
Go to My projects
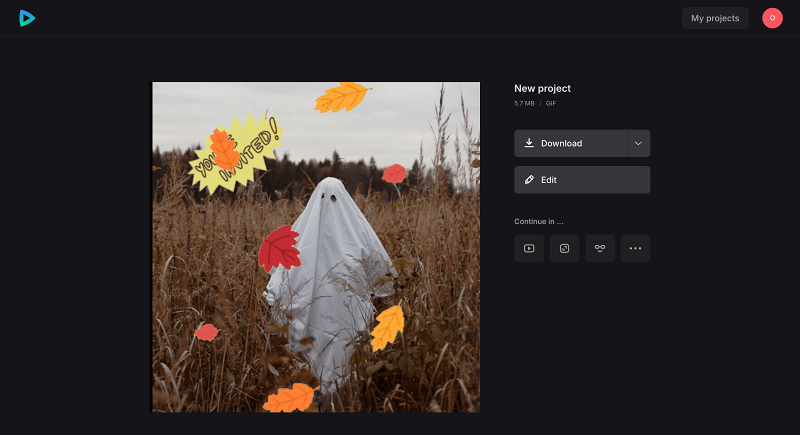pos(715,18)
